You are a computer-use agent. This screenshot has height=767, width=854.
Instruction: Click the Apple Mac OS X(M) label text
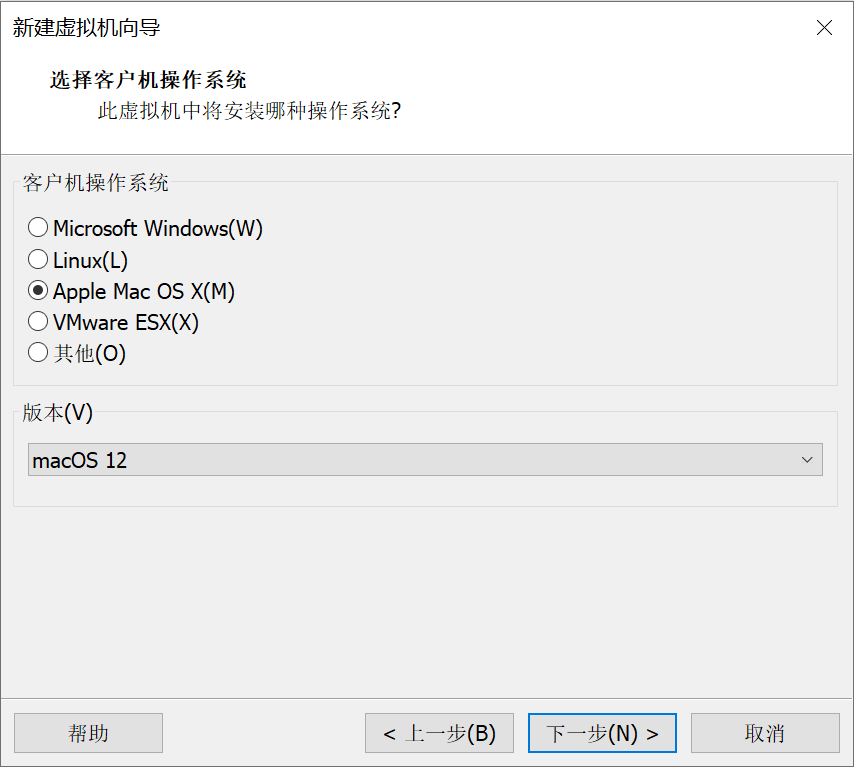pyautogui.click(x=144, y=291)
